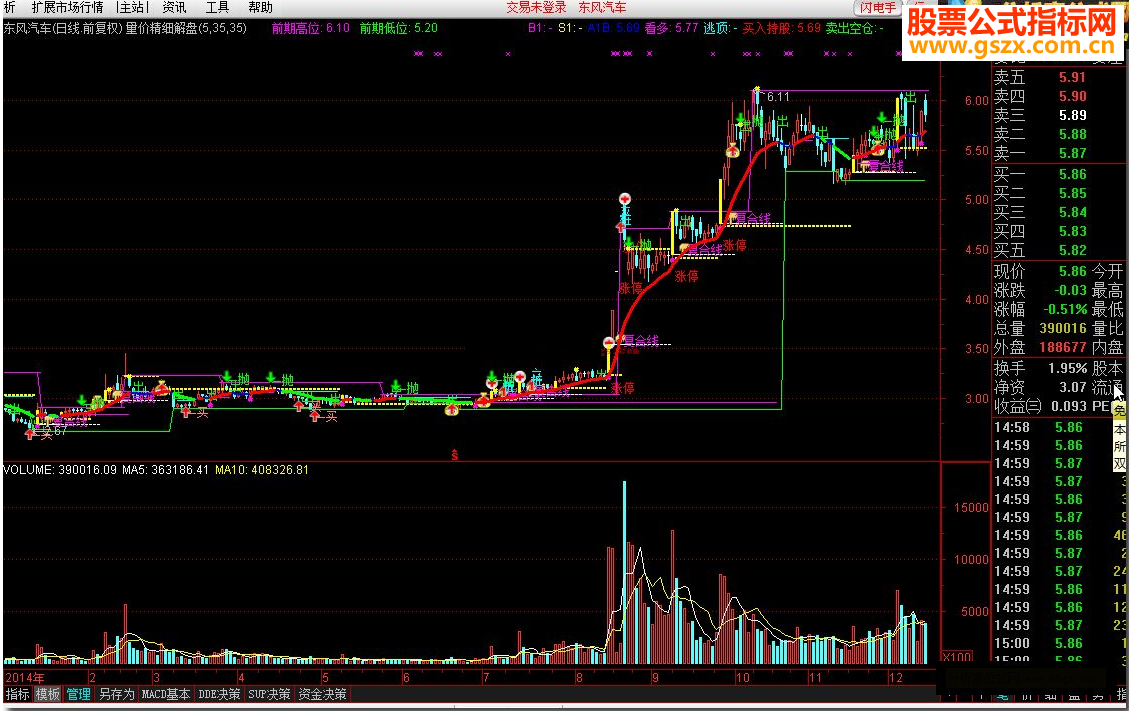
Task: Click the 另存为 button at the bottom
Action: click(117, 694)
